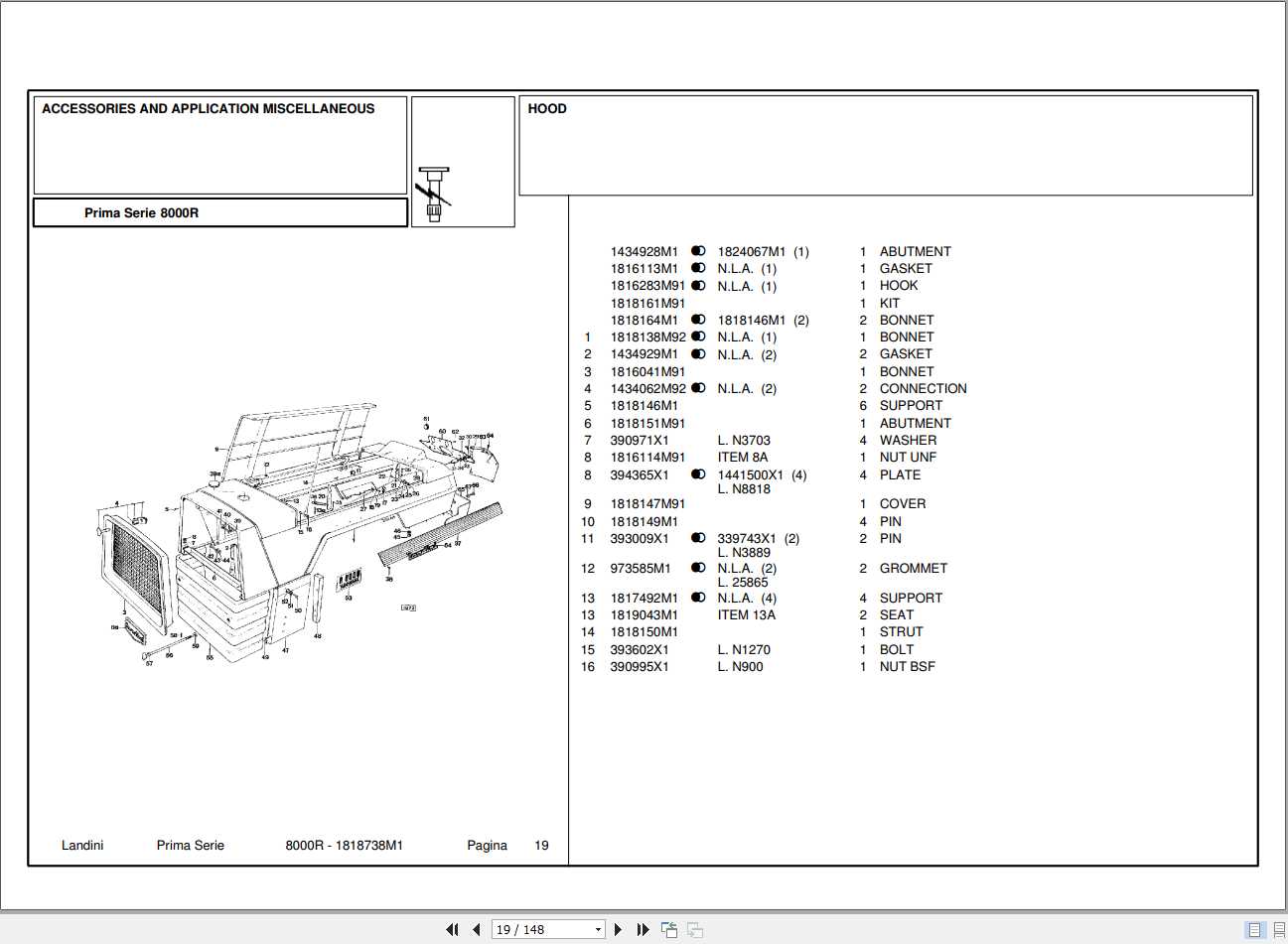The height and width of the screenshot is (944, 1288).
Task: Click the supersession marker beside 393009X1
Action: [698, 538]
